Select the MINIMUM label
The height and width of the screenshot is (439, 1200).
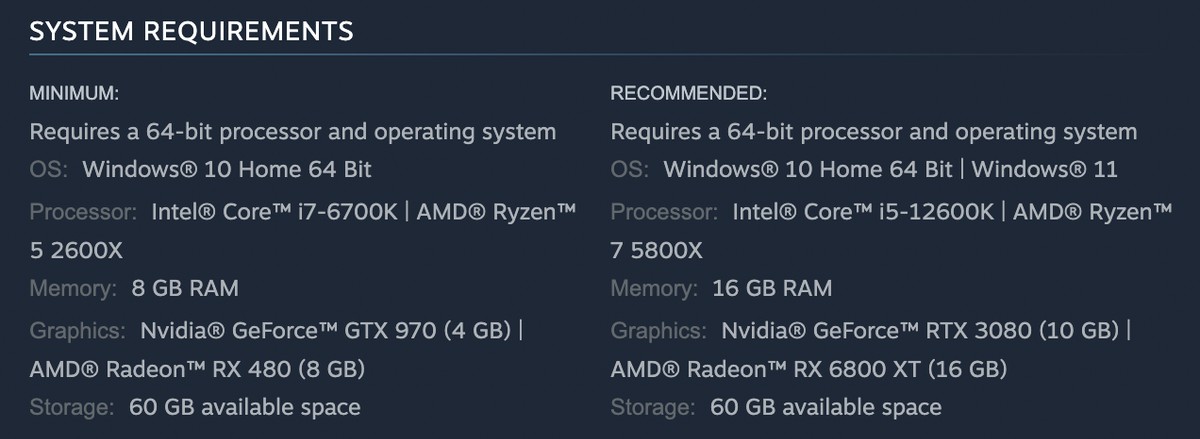coord(74,94)
